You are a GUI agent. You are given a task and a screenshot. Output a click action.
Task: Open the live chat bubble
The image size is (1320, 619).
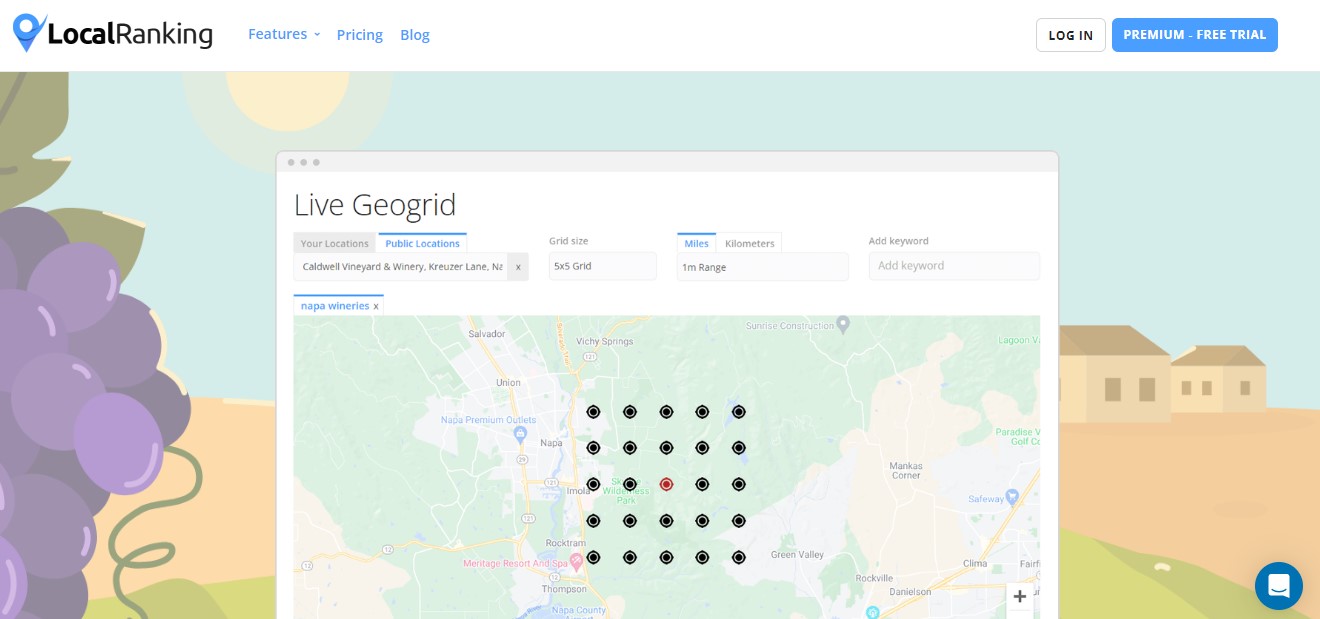coord(1278,586)
